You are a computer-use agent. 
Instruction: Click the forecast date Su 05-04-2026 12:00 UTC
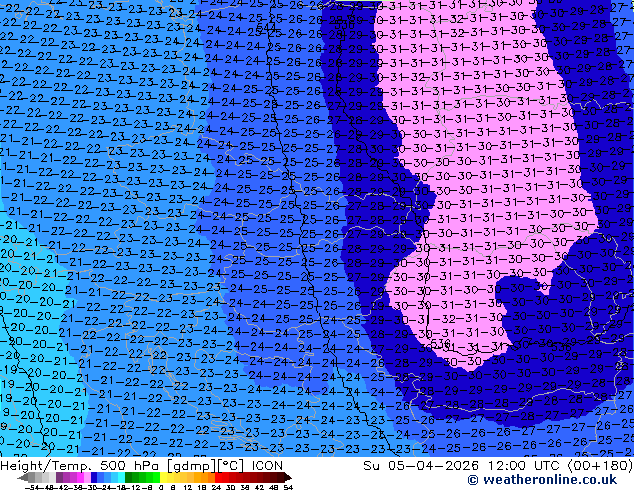tap(463, 466)
